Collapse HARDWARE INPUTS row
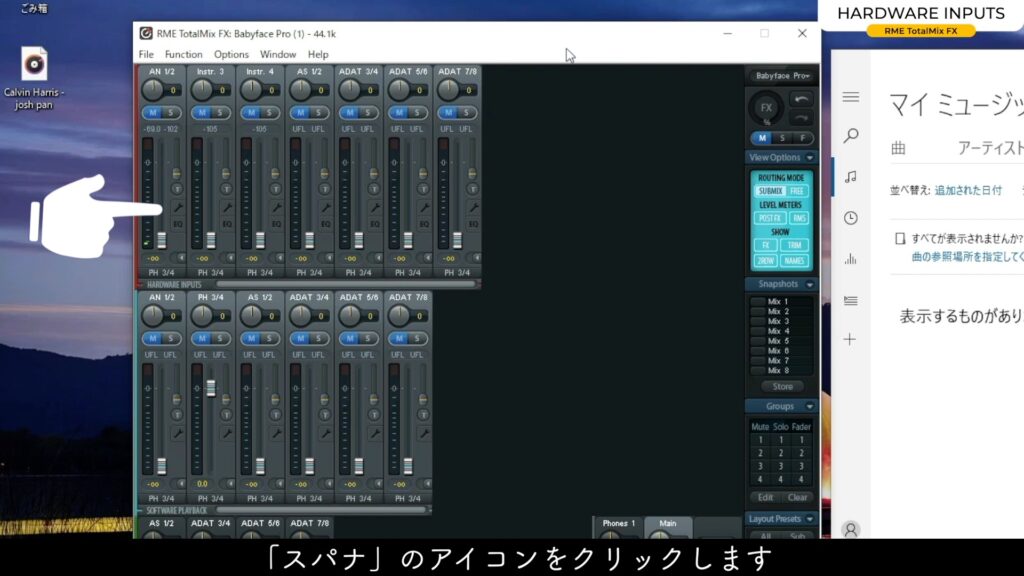 [x=140, y=285]
